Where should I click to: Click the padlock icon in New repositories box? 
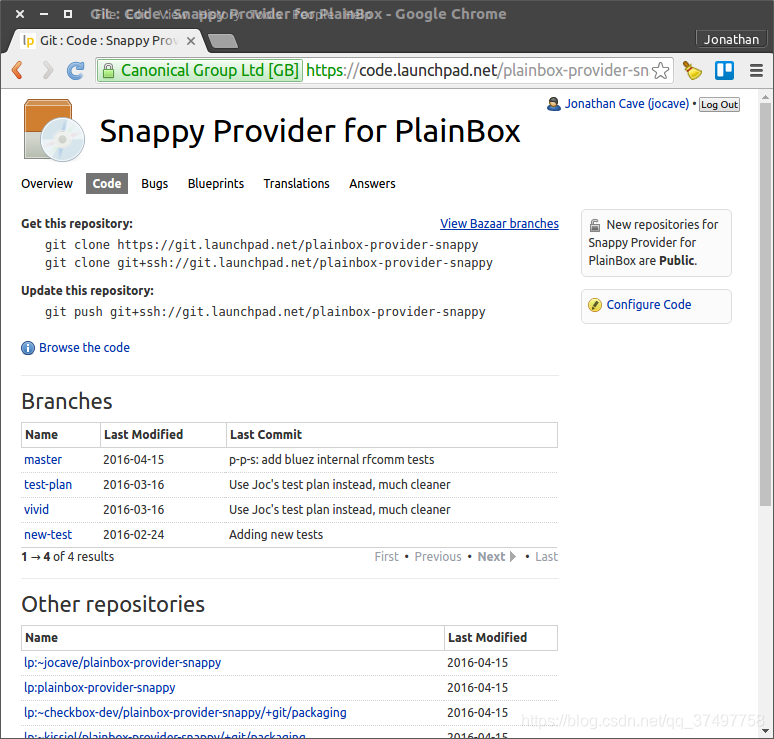point(595,225)
